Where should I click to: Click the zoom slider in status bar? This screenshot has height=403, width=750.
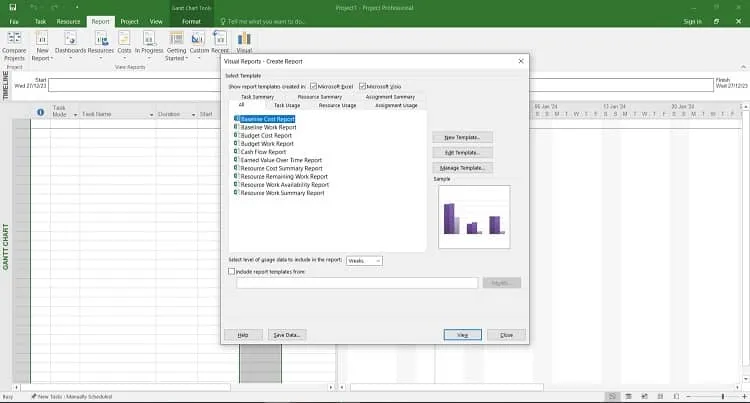click(x=723, y=396)
